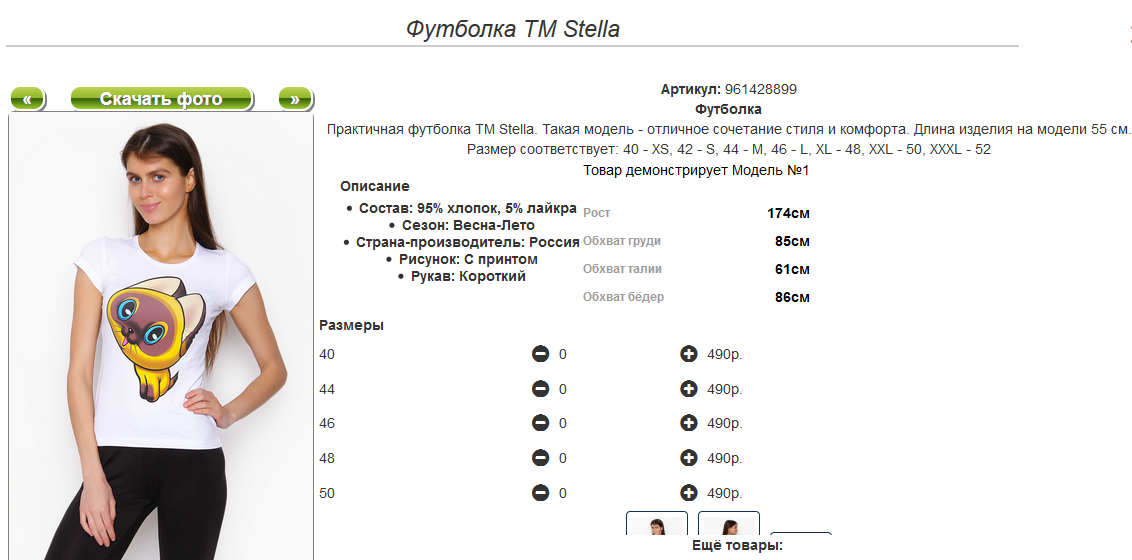Open first product thumbnail below sizes

(656, 522)
